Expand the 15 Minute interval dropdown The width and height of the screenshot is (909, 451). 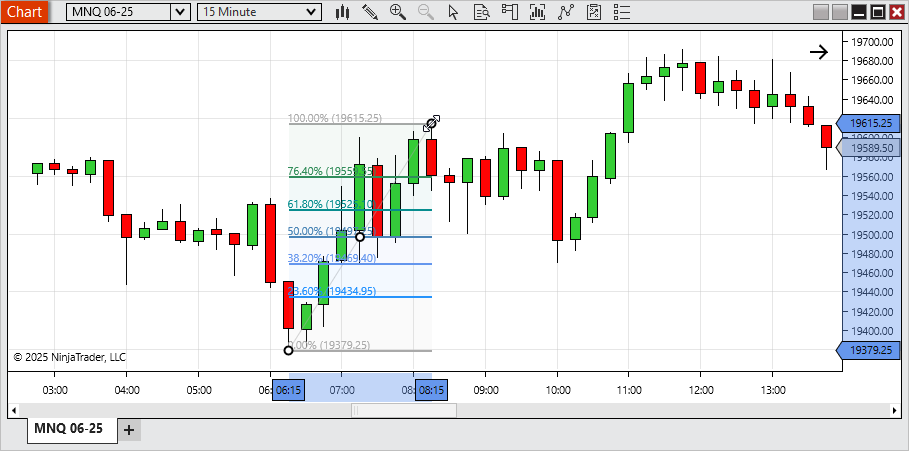pos(312,12)
